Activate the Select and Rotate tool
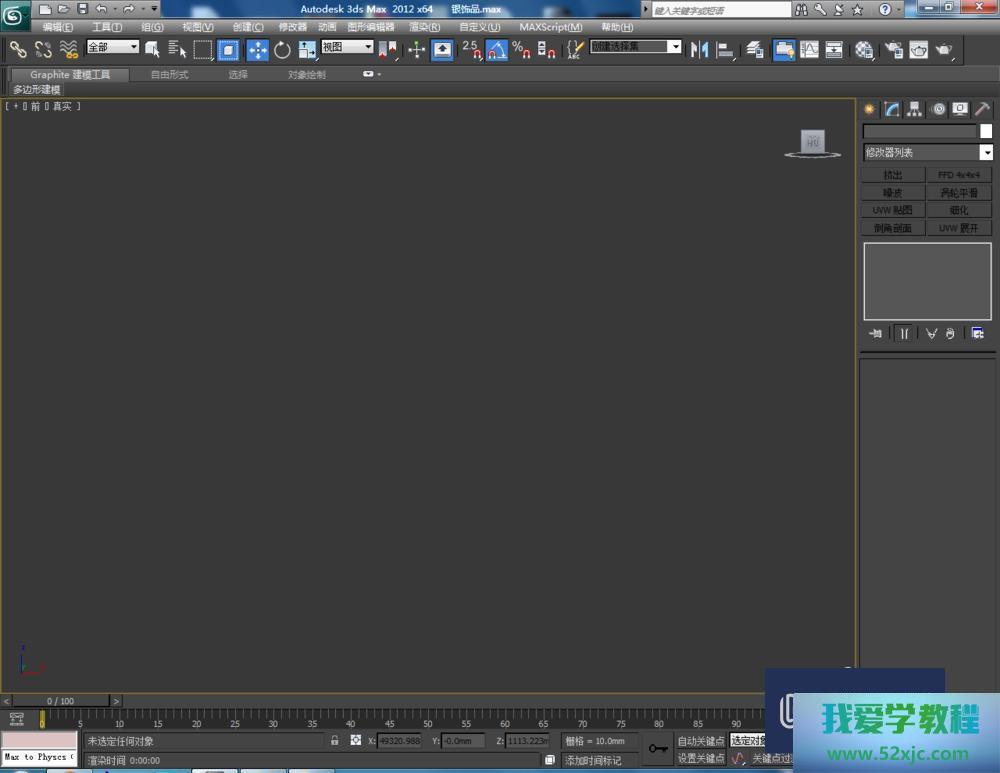This screenshot has width=1000, height=773. 282,50
